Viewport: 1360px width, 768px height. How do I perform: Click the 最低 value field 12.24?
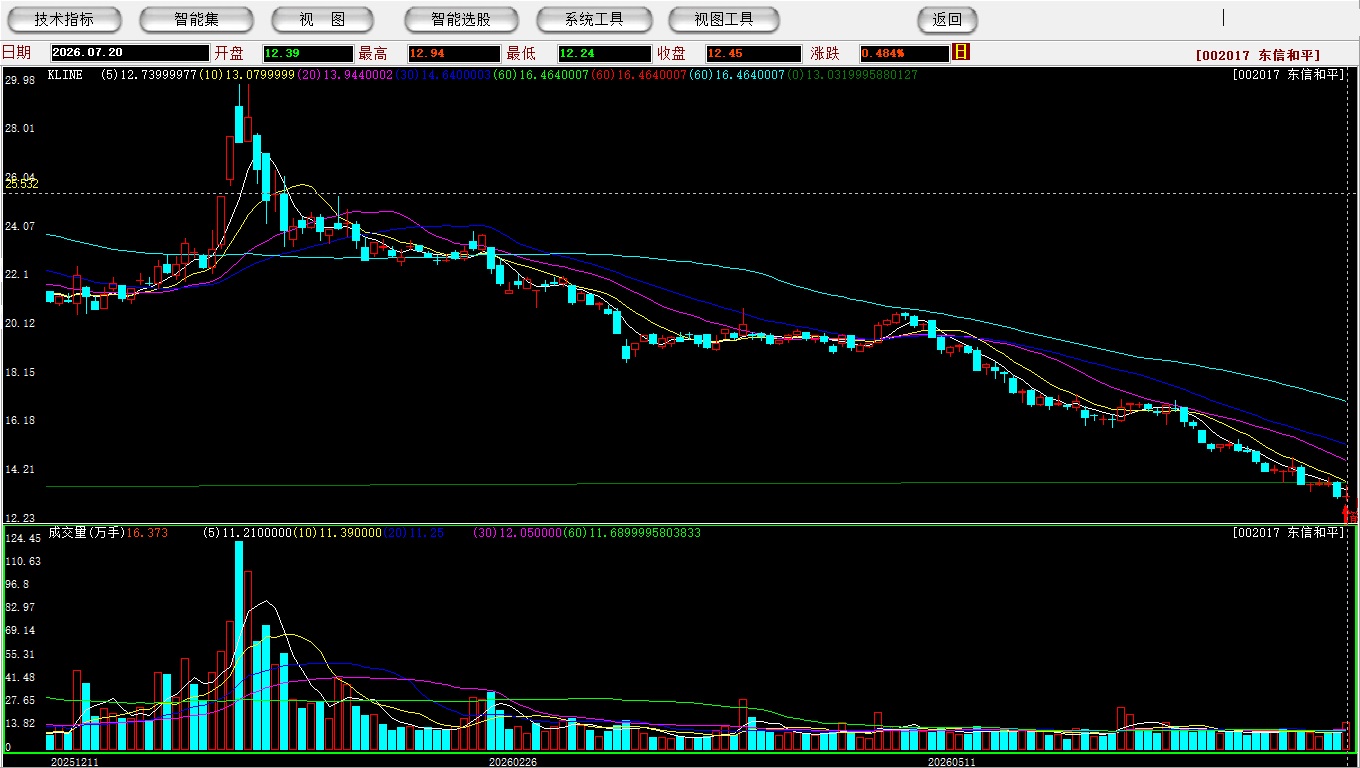click(605, 53)
